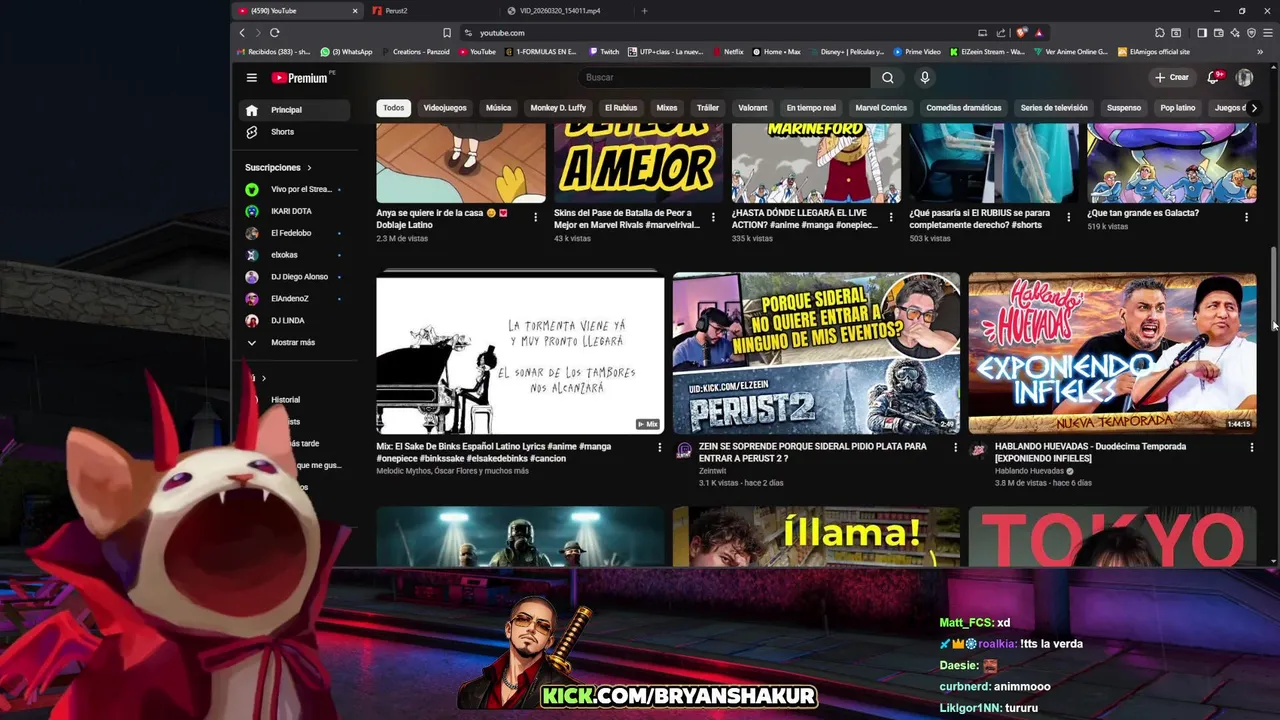Screen dimensions: 1280x720
Task: Open options menu for HABLANDO HUEVADAS video
Action: pyautogui.click(x=1251, y=448)
